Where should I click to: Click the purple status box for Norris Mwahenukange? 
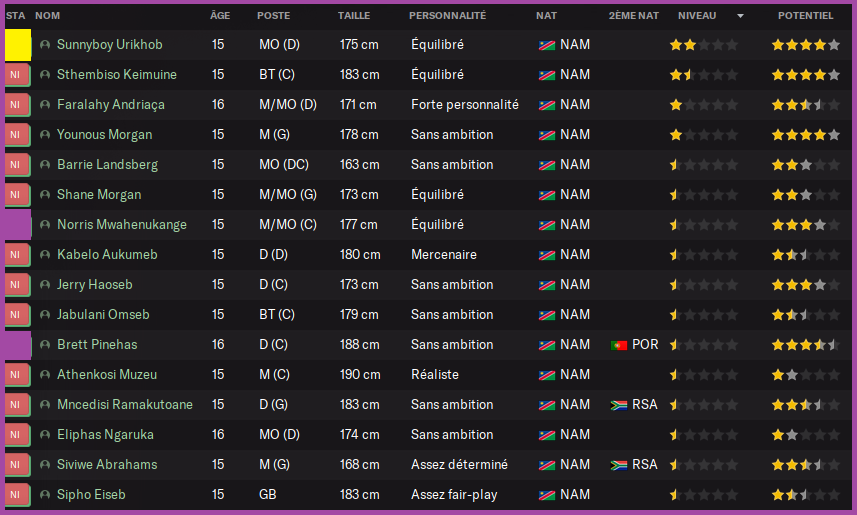pyautogui.click(x=18, y=225)
